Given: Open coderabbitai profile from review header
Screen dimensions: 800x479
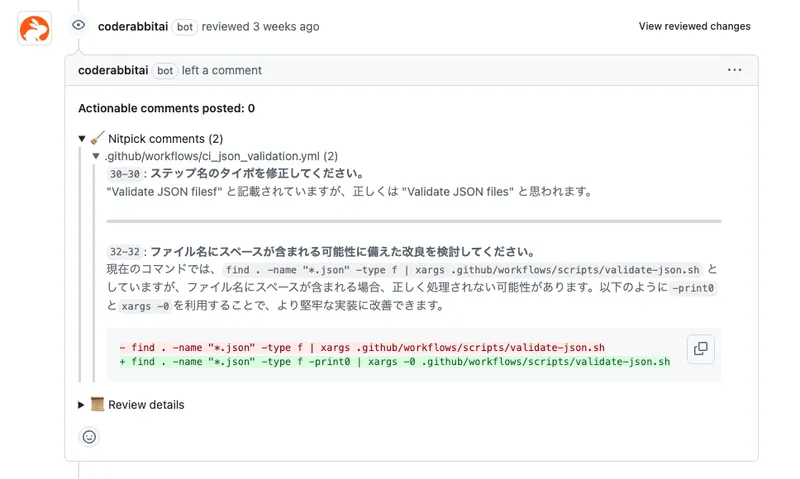Looking at the screenshot, I should (133, 26).
